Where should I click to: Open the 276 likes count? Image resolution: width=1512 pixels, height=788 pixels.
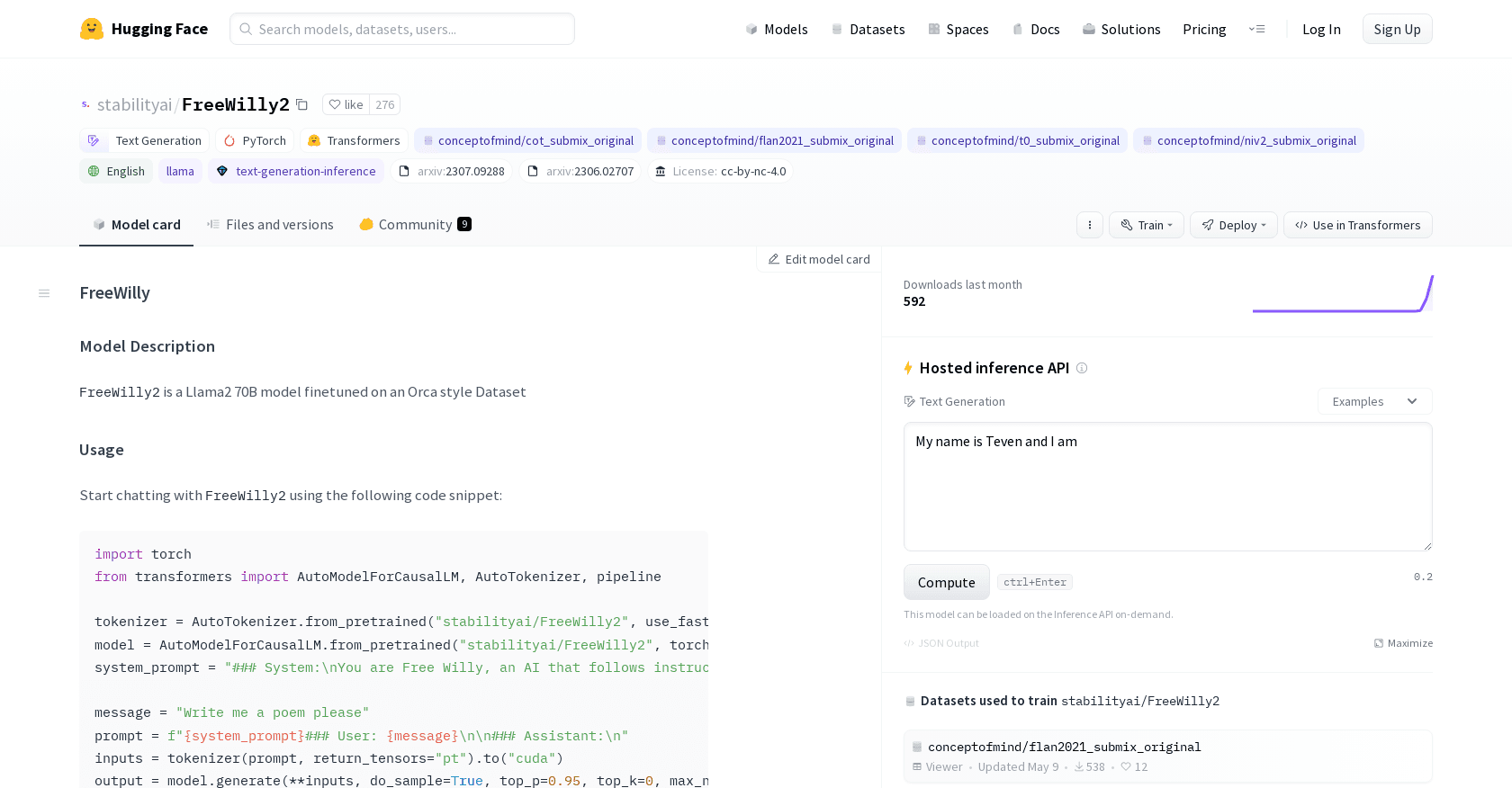[x=385, y=104]
